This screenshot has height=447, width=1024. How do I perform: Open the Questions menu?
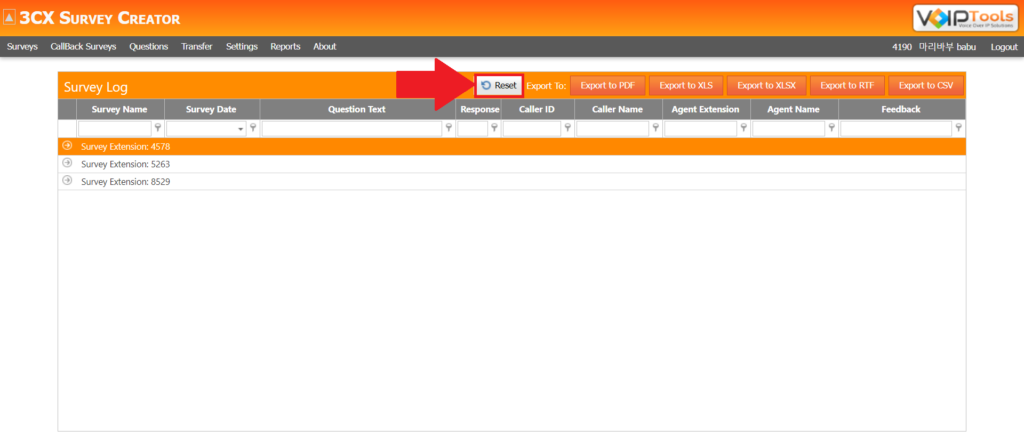click(148, 46)
